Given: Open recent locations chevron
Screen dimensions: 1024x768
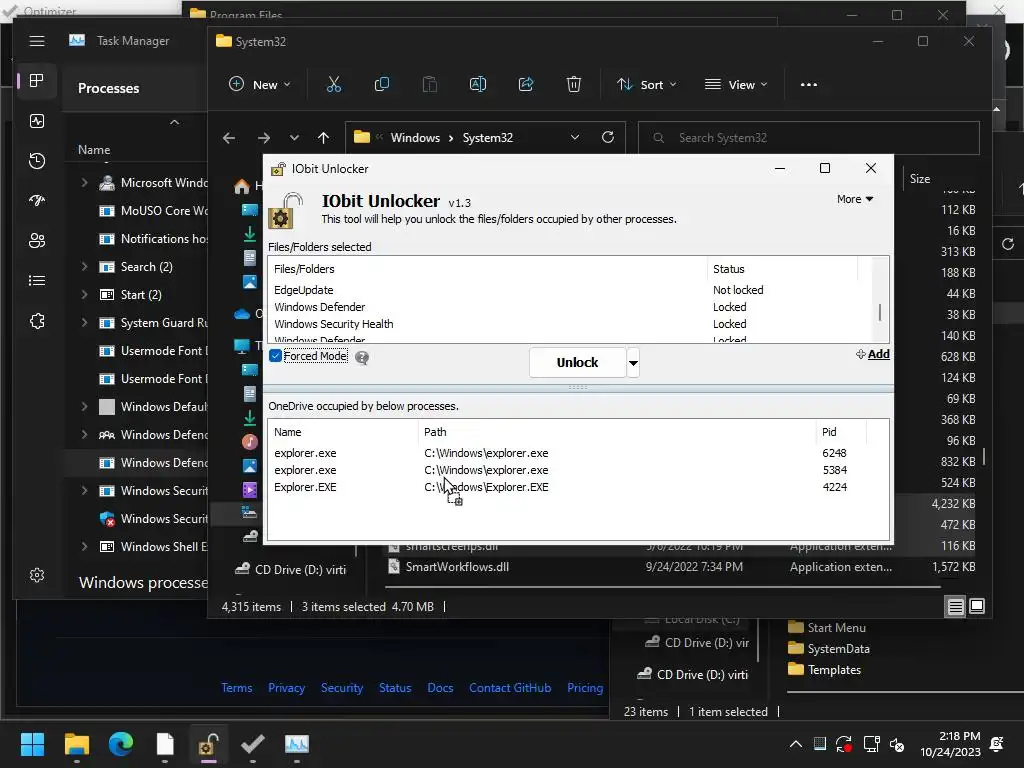Looking at the screenshot, I should 294,138.
